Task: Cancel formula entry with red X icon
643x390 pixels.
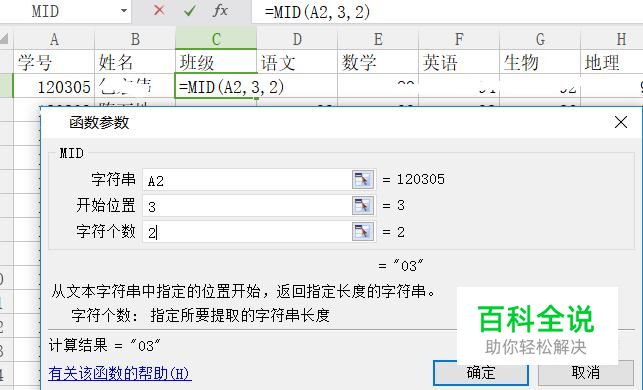Action: click(159, 10)
